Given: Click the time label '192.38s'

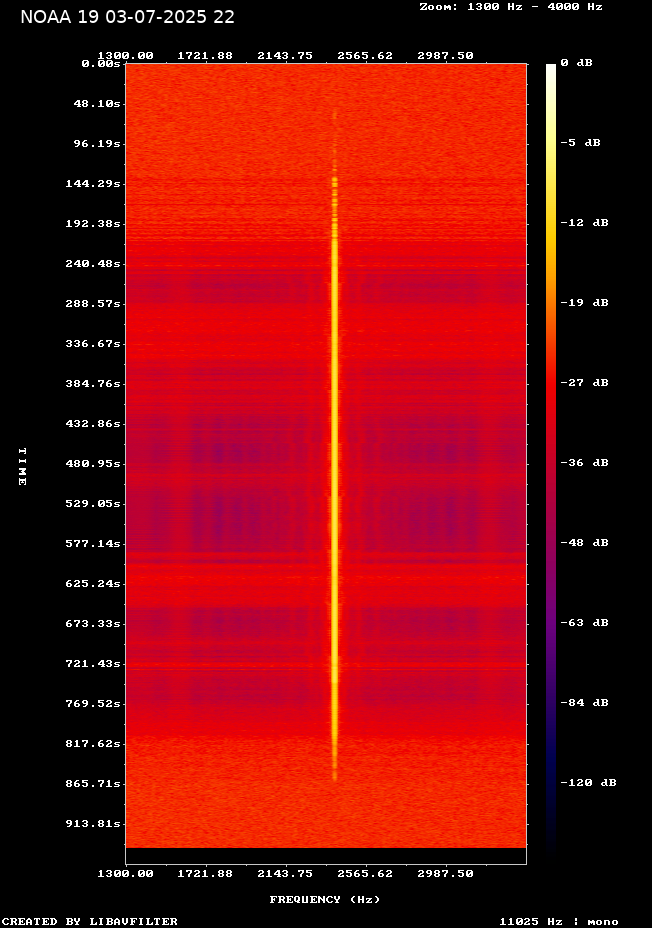Looking at the screenshot, I should pos(93,224).
